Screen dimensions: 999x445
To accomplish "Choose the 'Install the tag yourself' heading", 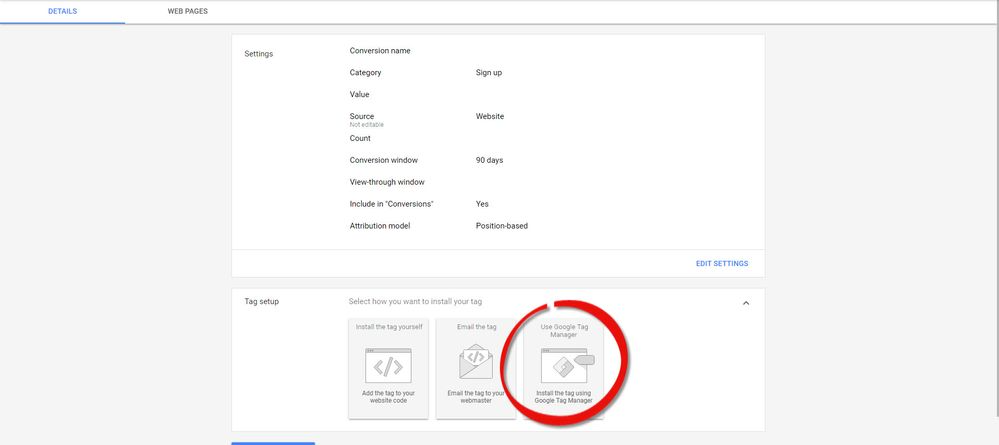I will [x=389, y=327].
